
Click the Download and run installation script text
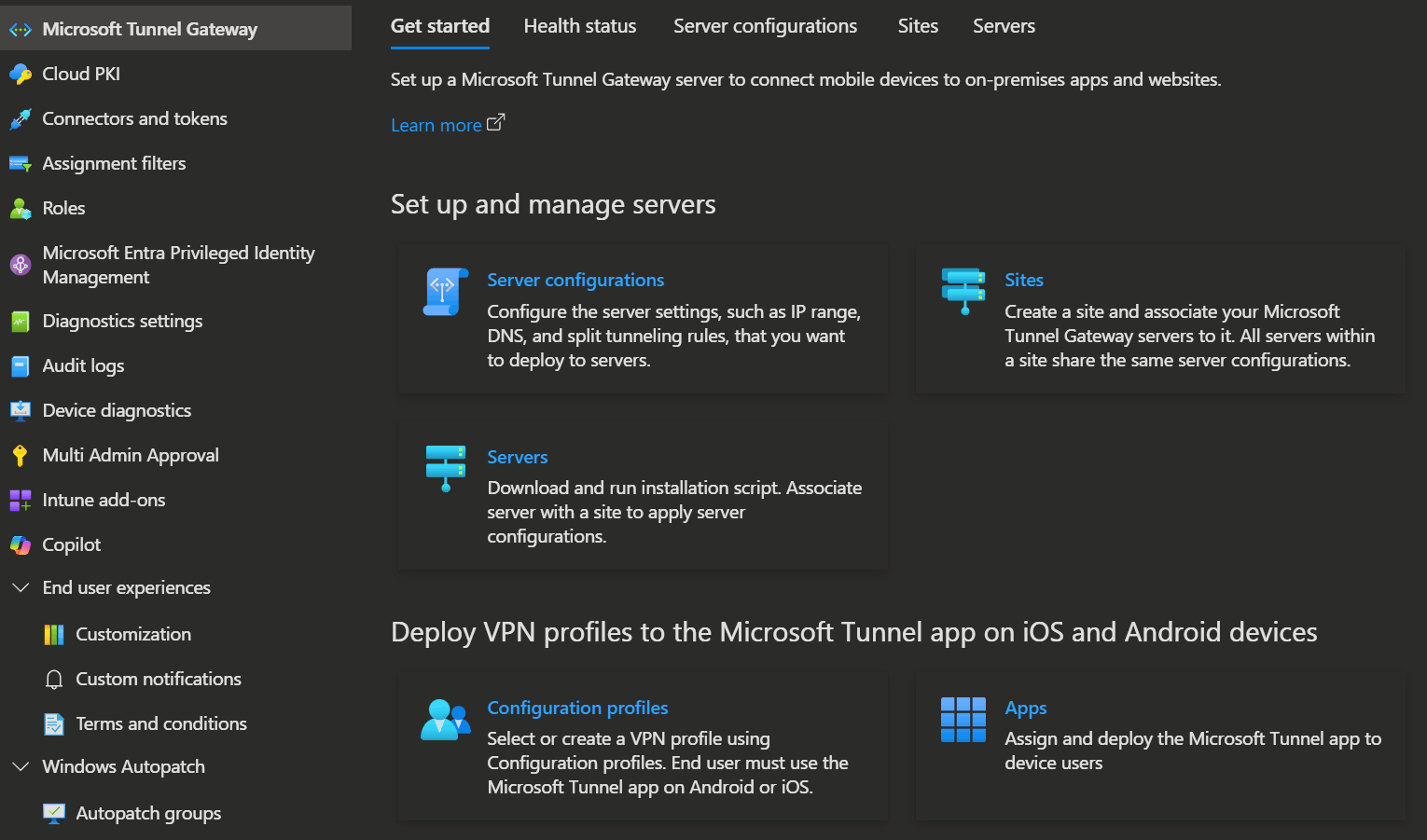coord(674,512)
